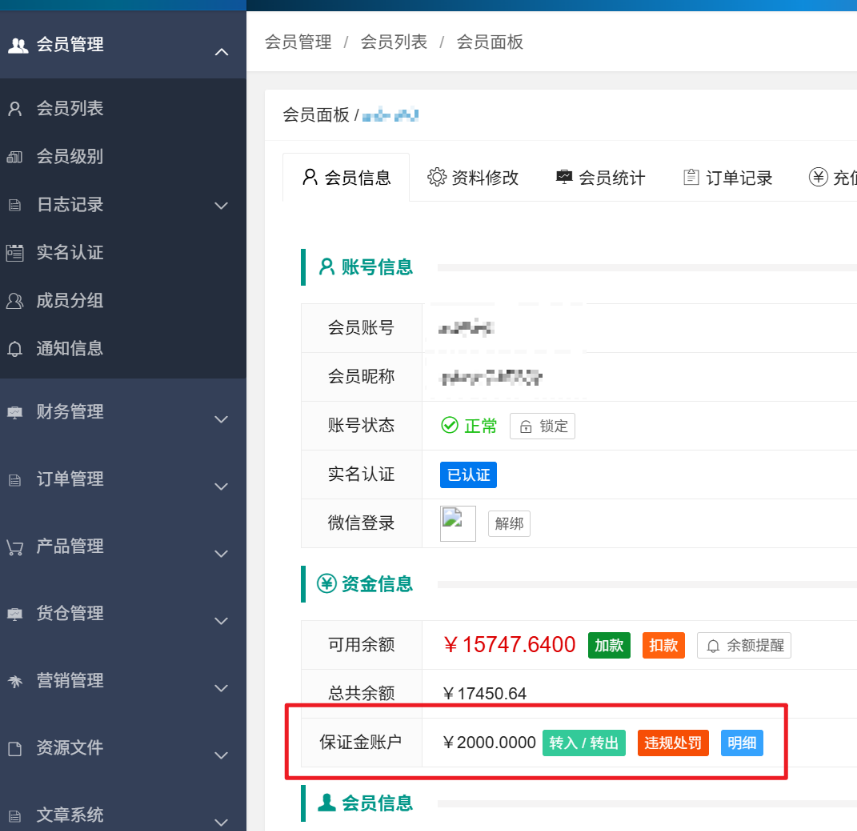Expand the 订单管理 menu section
The height and width of the screenshot is (831, 857).
222,486
